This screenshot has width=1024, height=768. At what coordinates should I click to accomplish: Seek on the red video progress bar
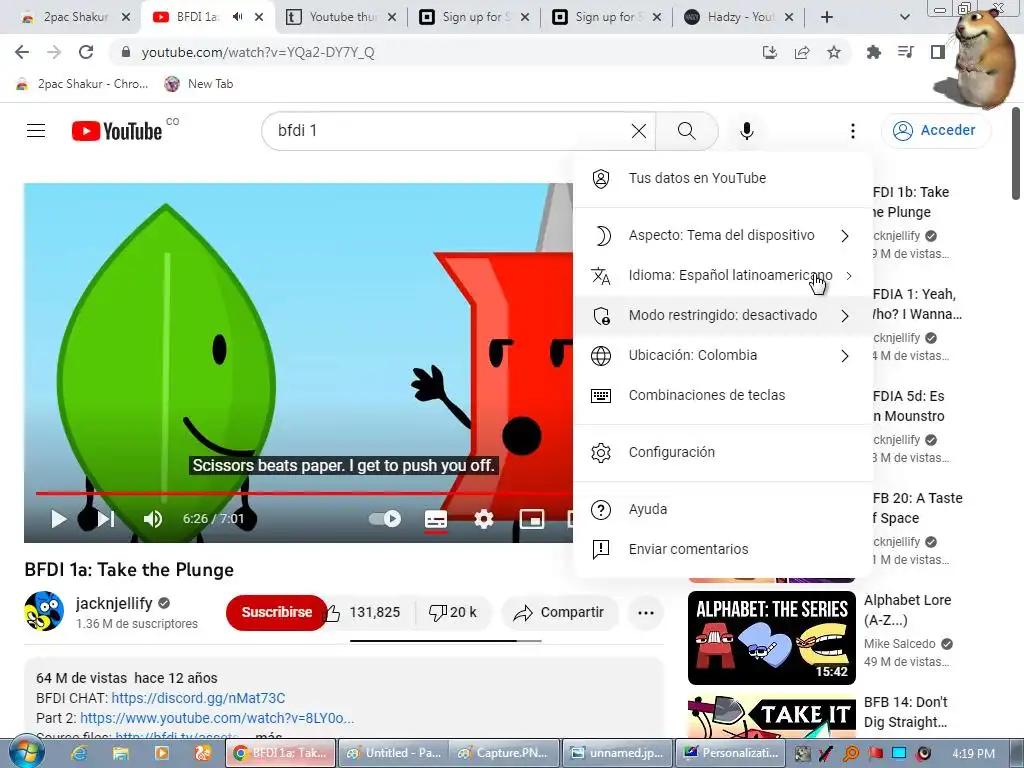304,494
